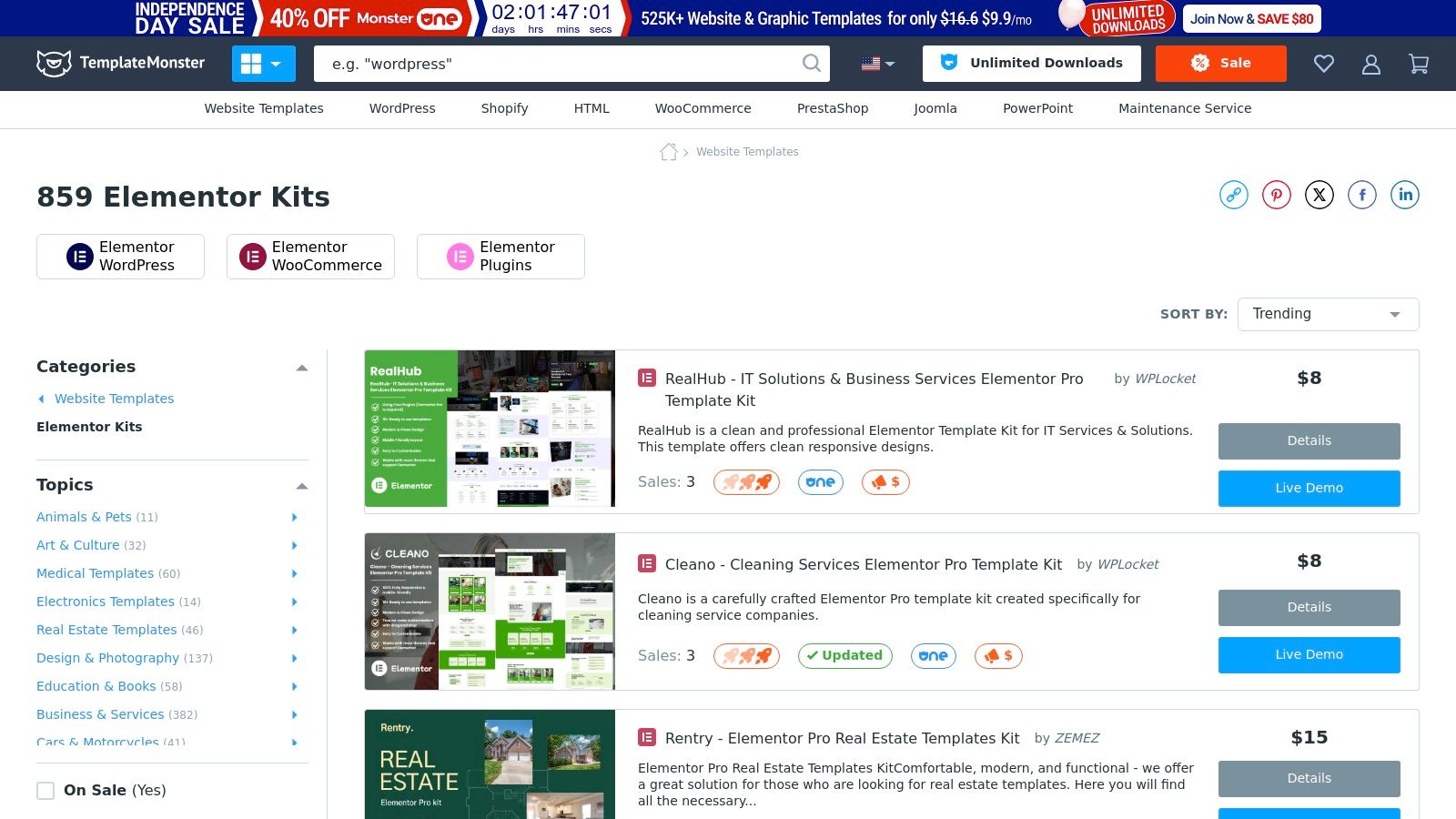Click the TemplateMonster logo
Viewport: 1456px width, 819px height.
click(x=120, y=63)
